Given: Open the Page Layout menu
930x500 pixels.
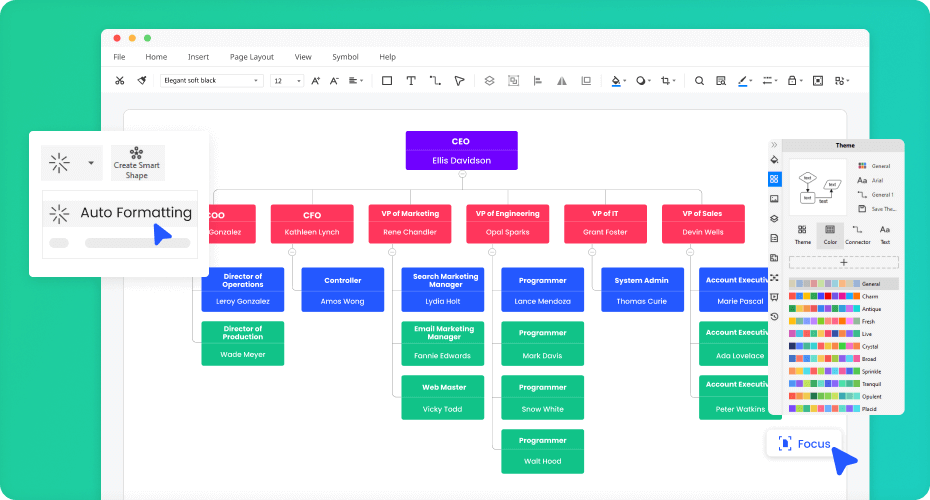Looking at the screenshot, I should coord(251,57).
